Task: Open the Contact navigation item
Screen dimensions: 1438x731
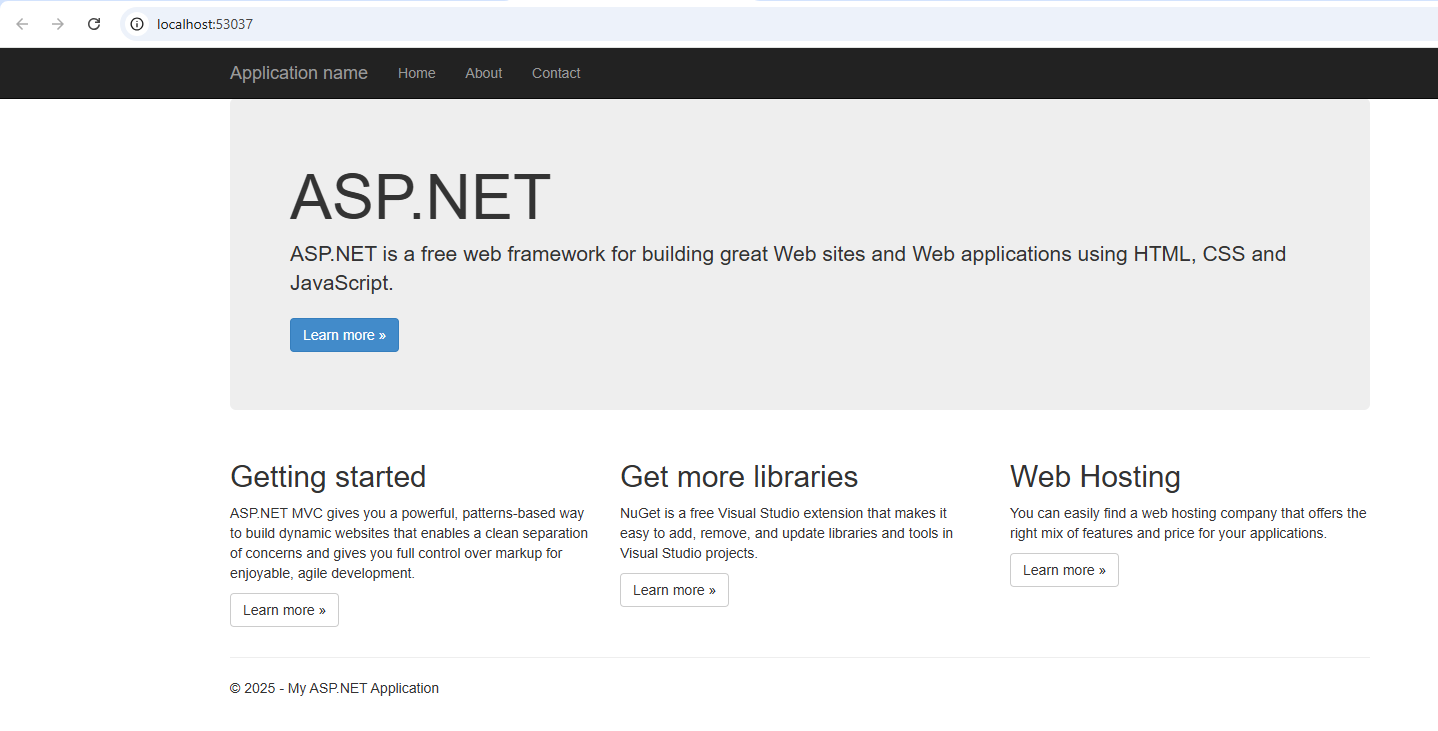Action: pos(556,73)
